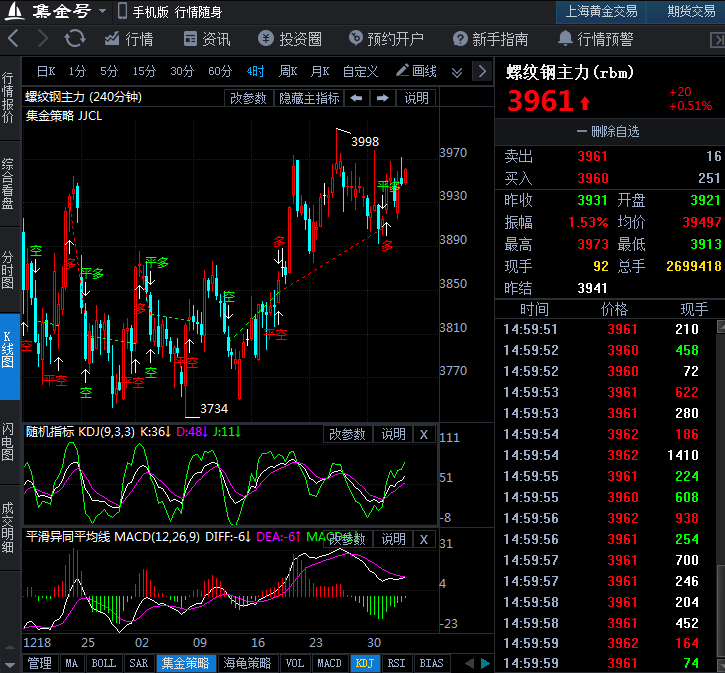Open 闪电图 sidebar tab

[x=8, y=442]
